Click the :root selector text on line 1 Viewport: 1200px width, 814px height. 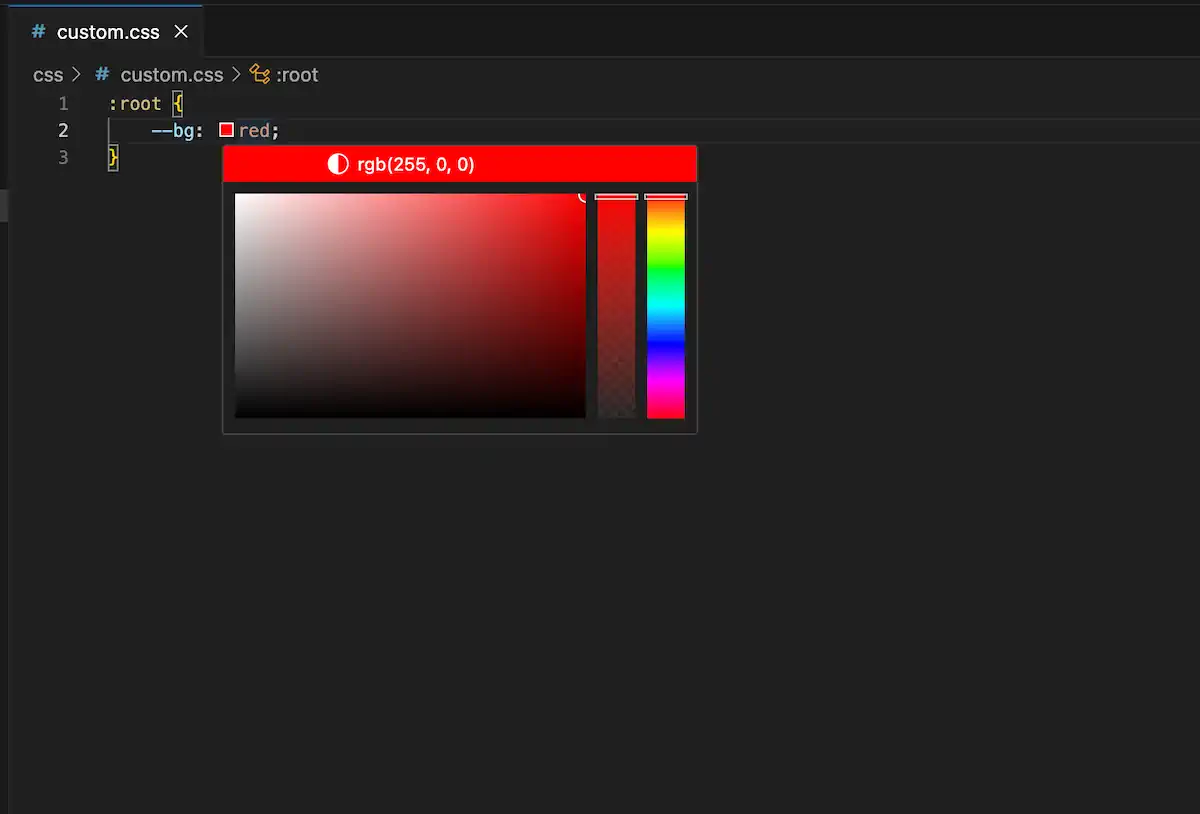(134, 102)
